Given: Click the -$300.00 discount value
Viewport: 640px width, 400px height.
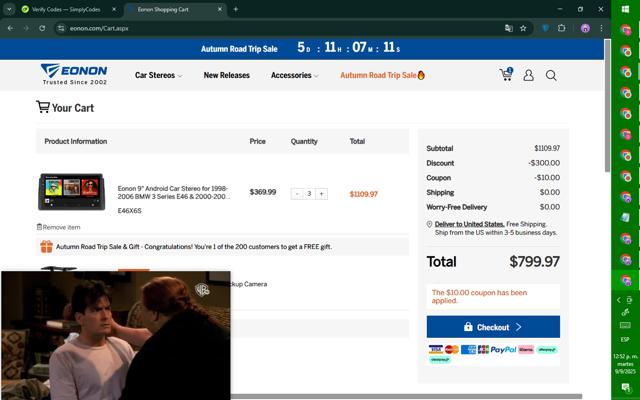Looking at the screenshot, I should [x=544, y=163].
